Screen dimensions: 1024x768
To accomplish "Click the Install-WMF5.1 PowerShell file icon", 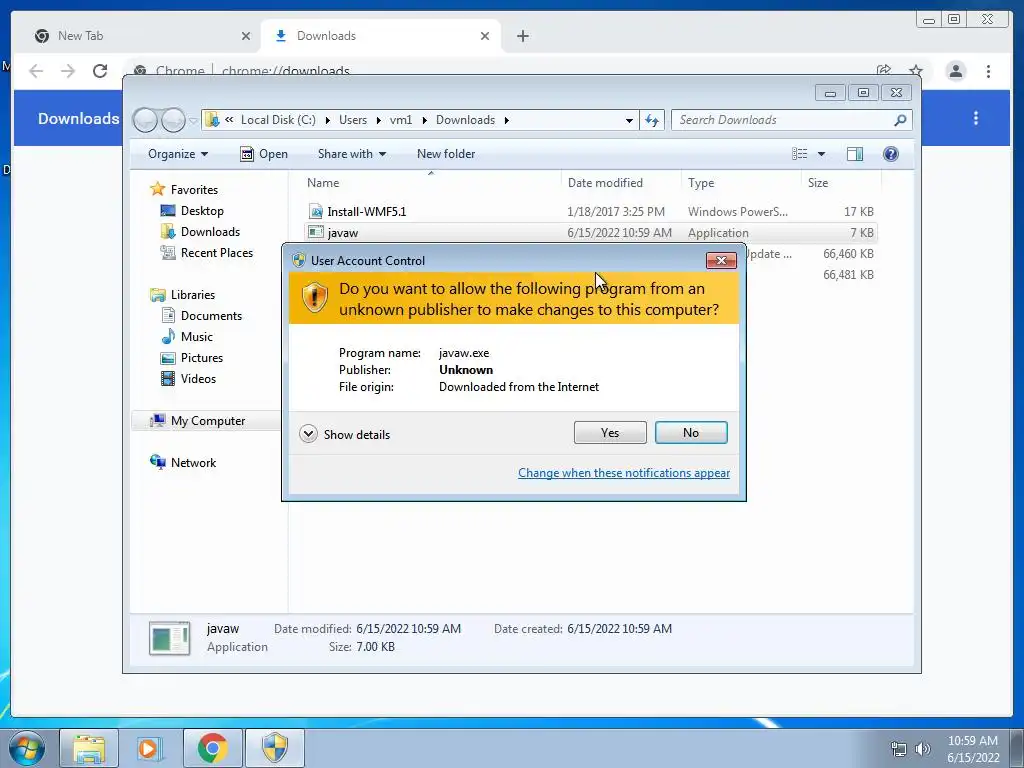I will click(316, 212).
